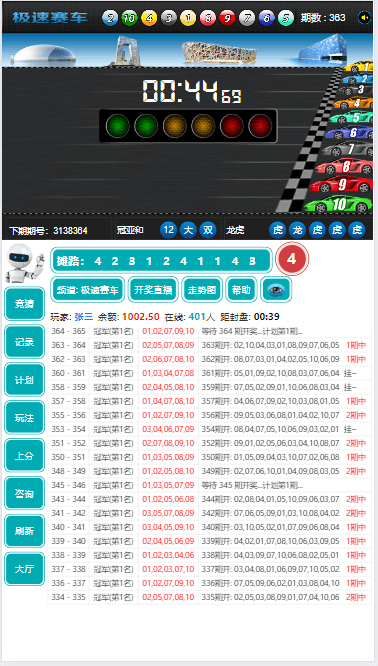Click balance value 1002.50

(x=141, y=316)
